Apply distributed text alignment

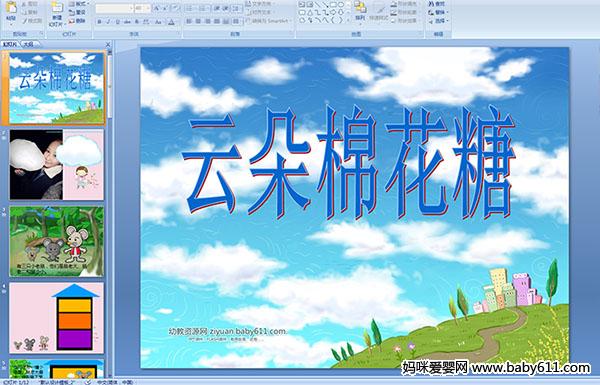click(226, 21)
